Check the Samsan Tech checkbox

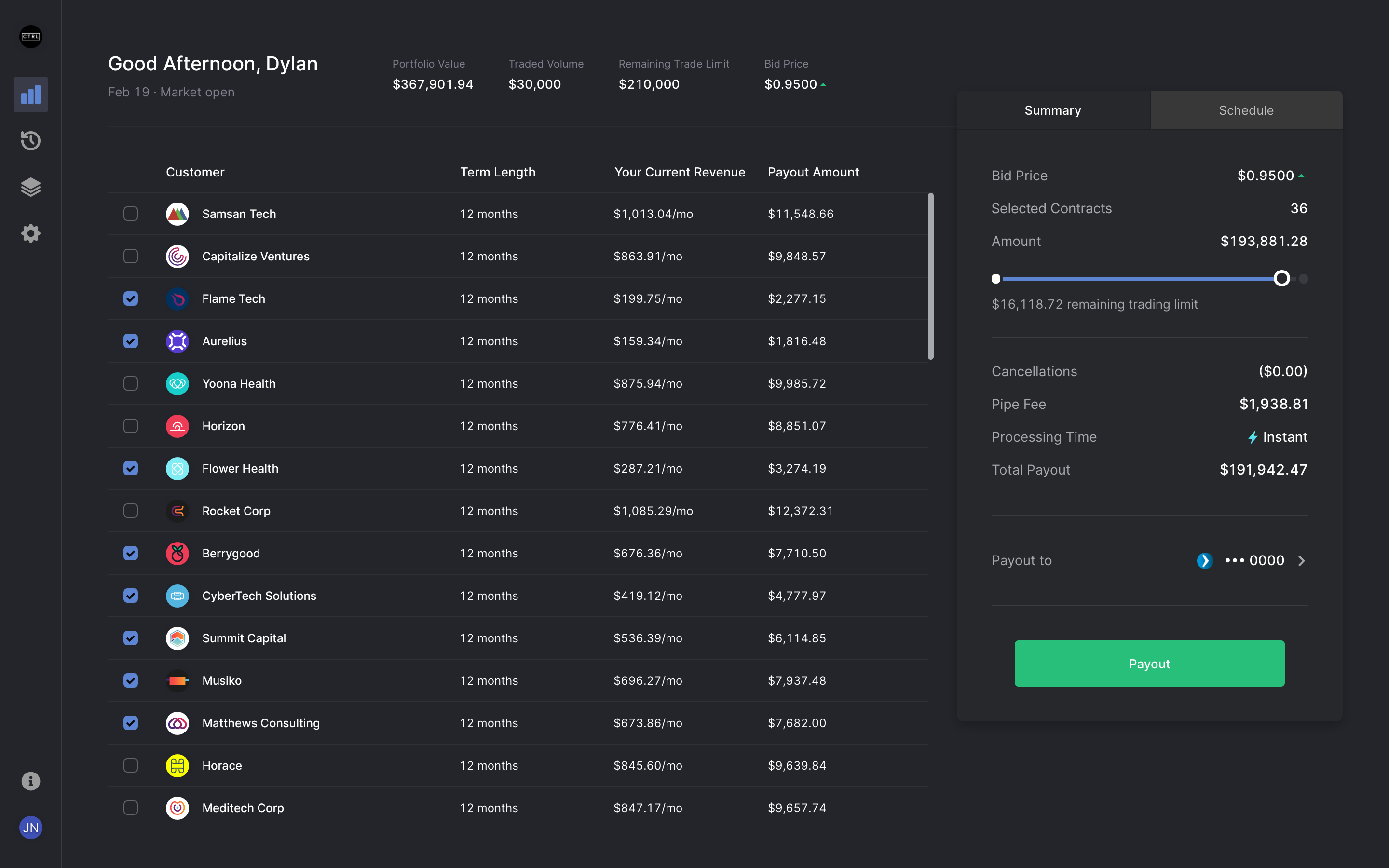[x=131, y=214]
